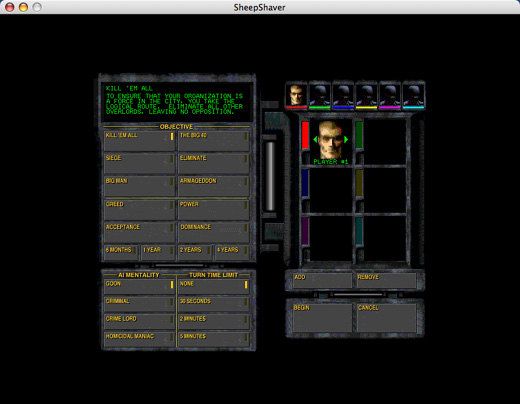
Task: Show next portrait with right green arrow
Action: pos(346,139)
